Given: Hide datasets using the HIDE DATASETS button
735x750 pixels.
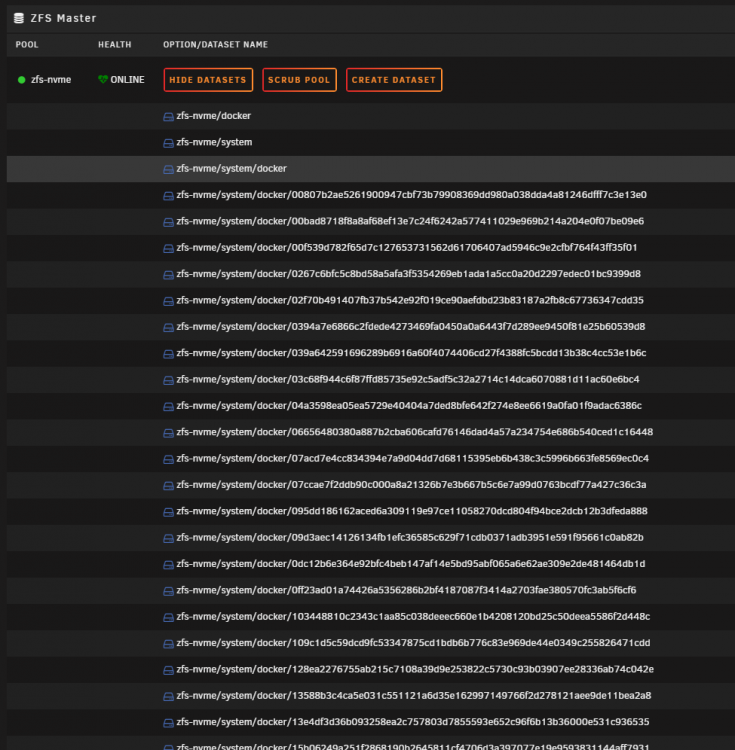Looking at the screenshot, I should click(x=208, y=80).
